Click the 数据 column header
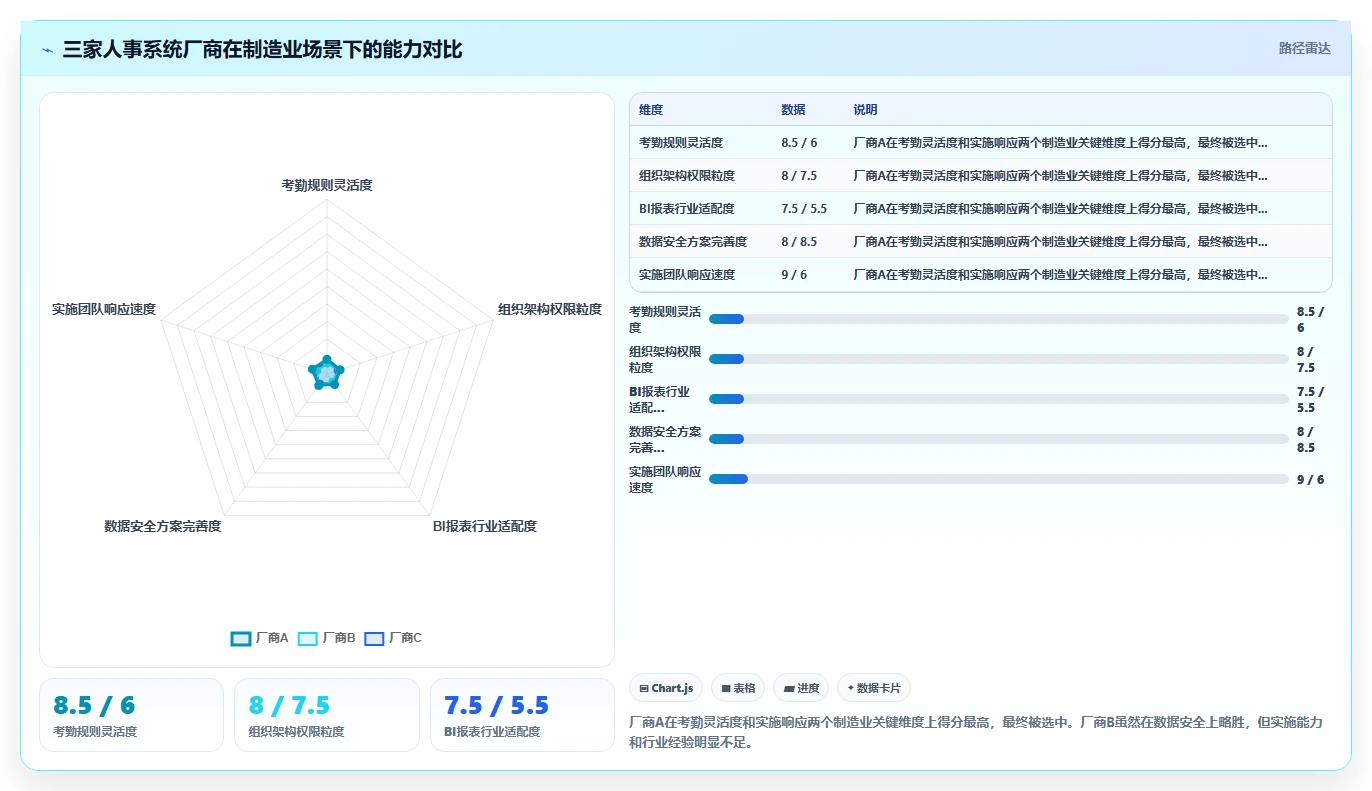Viewport: 1372px width, 791px height. click(793, 110)
